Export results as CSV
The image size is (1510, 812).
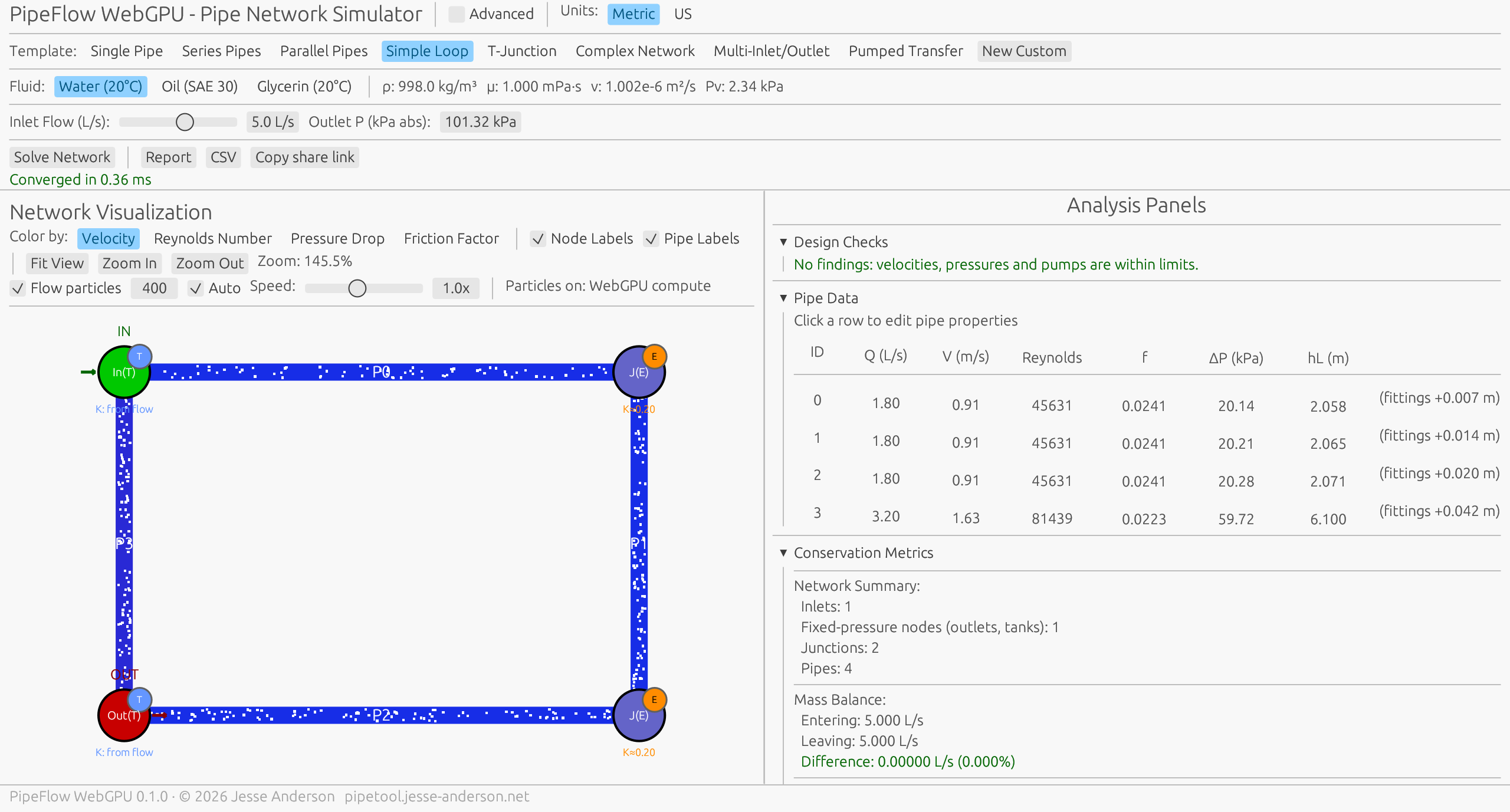pos(223,157)
